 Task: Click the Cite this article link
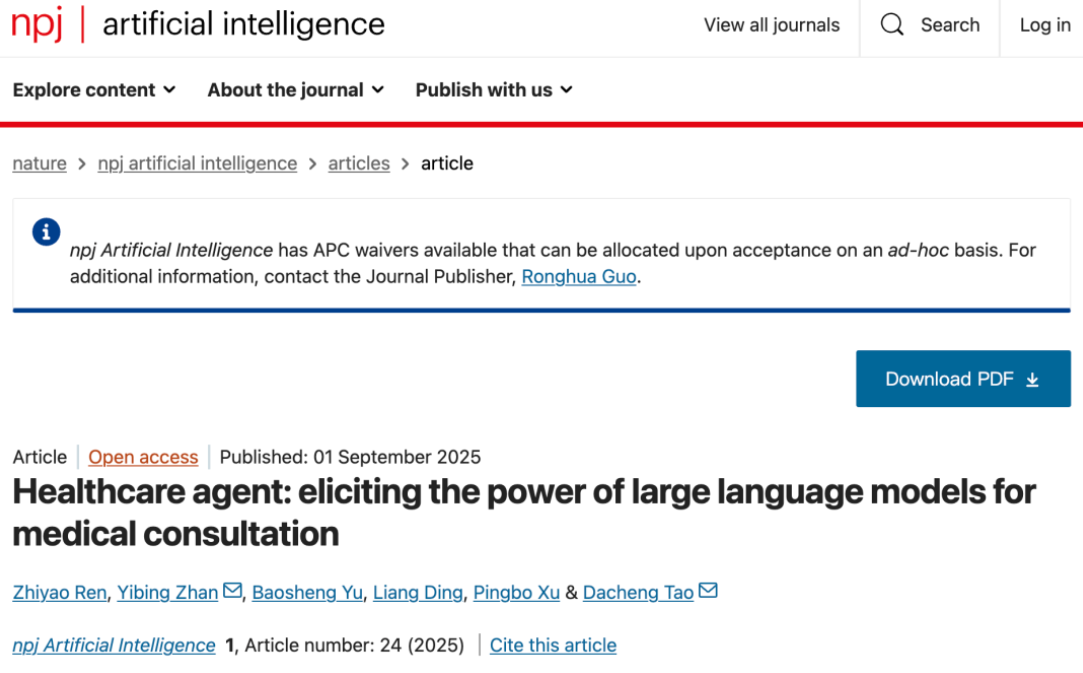pos(553,645)
